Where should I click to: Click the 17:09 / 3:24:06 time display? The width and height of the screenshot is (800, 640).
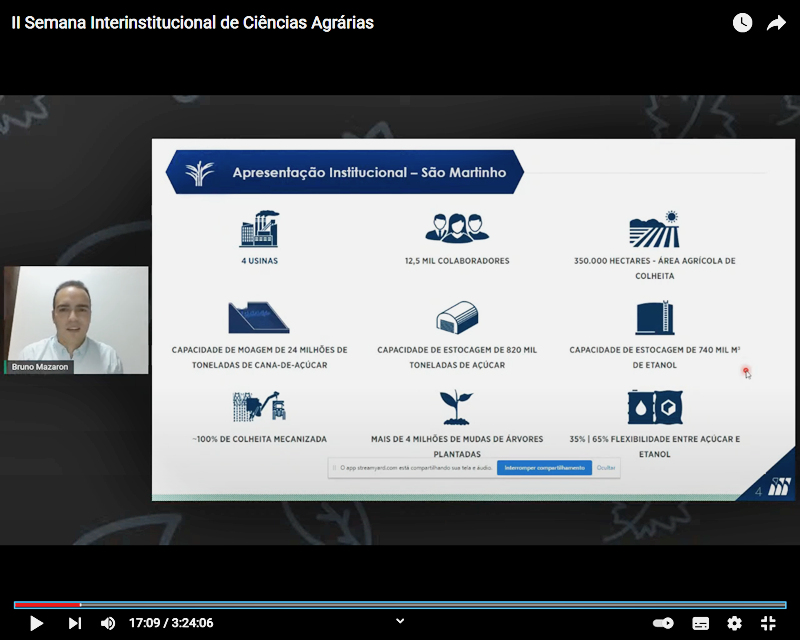click(171, 623)
